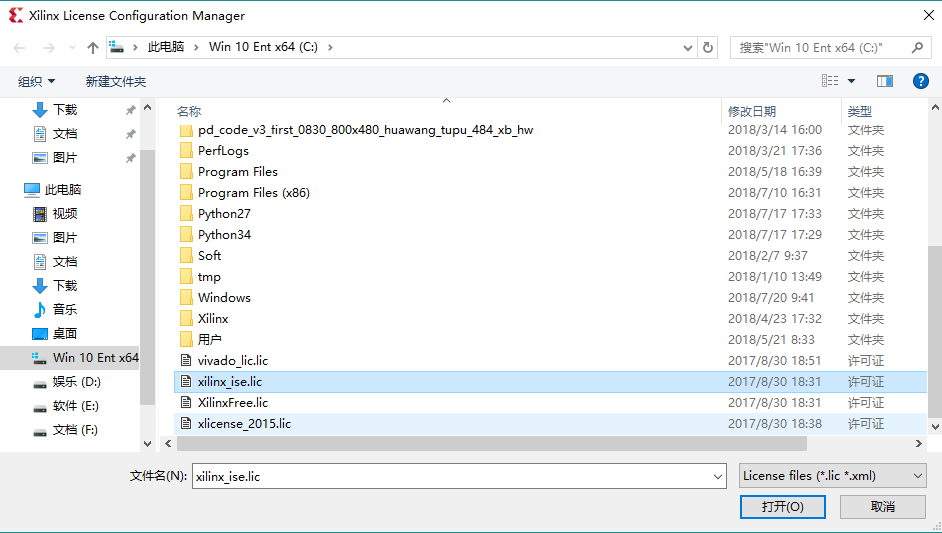Select the Xilinx folder icon
Viewport: 942px width, 533px height.
pyautogui.click(x=186, y=319)
